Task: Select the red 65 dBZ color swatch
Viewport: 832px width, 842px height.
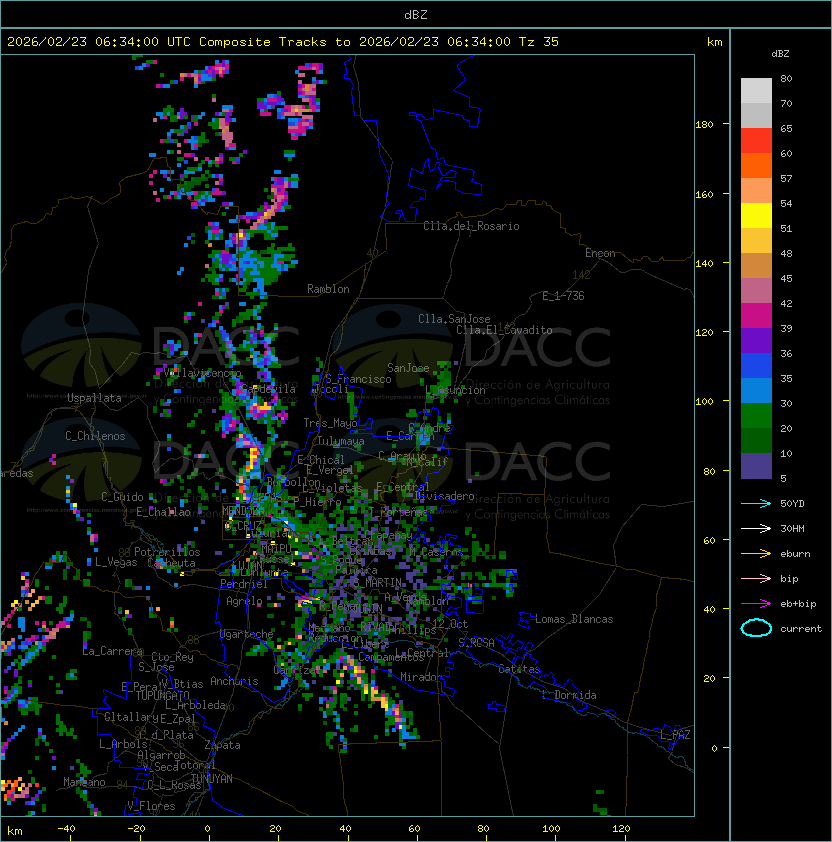Action: coord(756,141)
